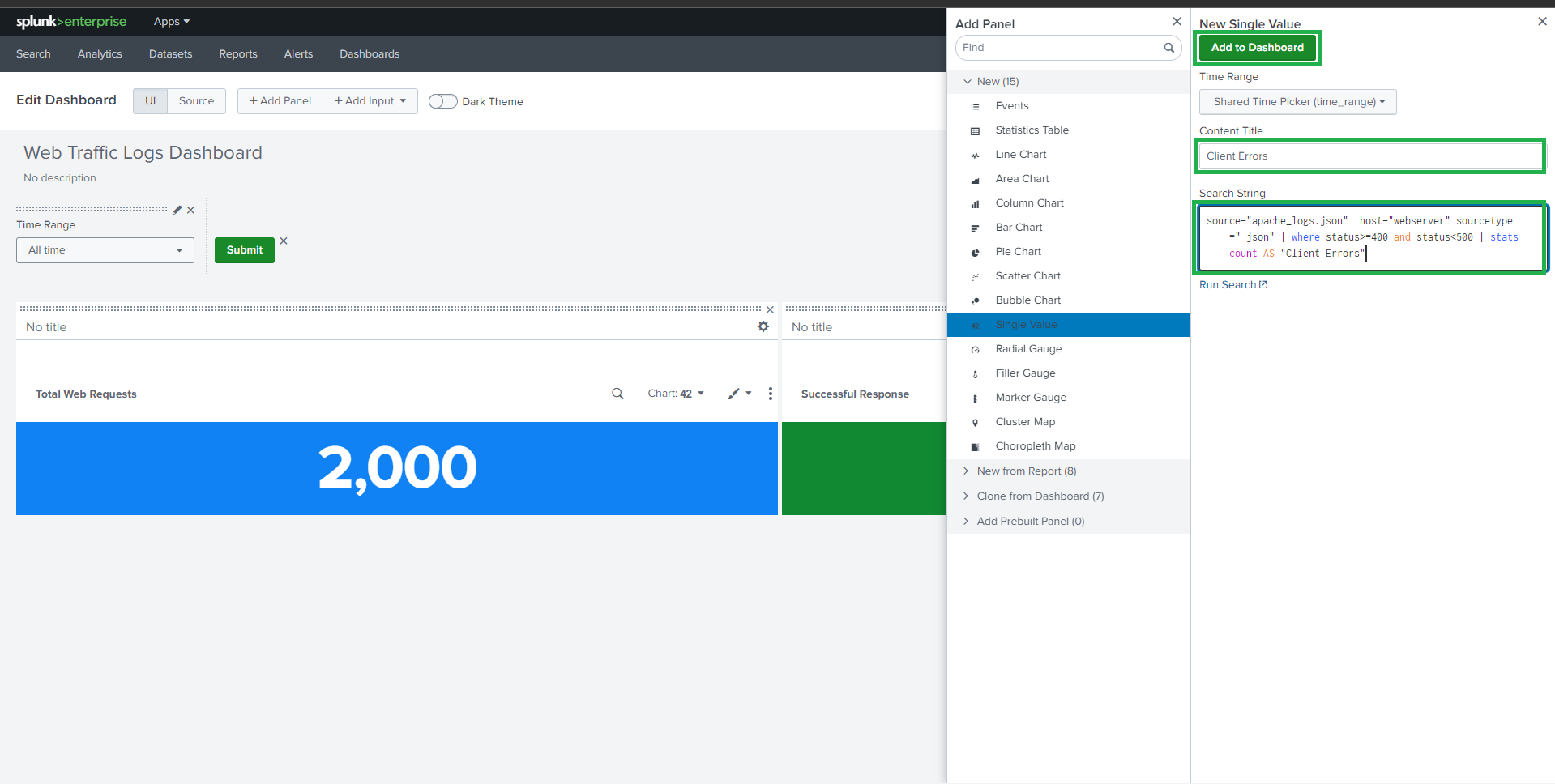
Task: Click the magnifier icon in Find box
Action: point(1168,48)
